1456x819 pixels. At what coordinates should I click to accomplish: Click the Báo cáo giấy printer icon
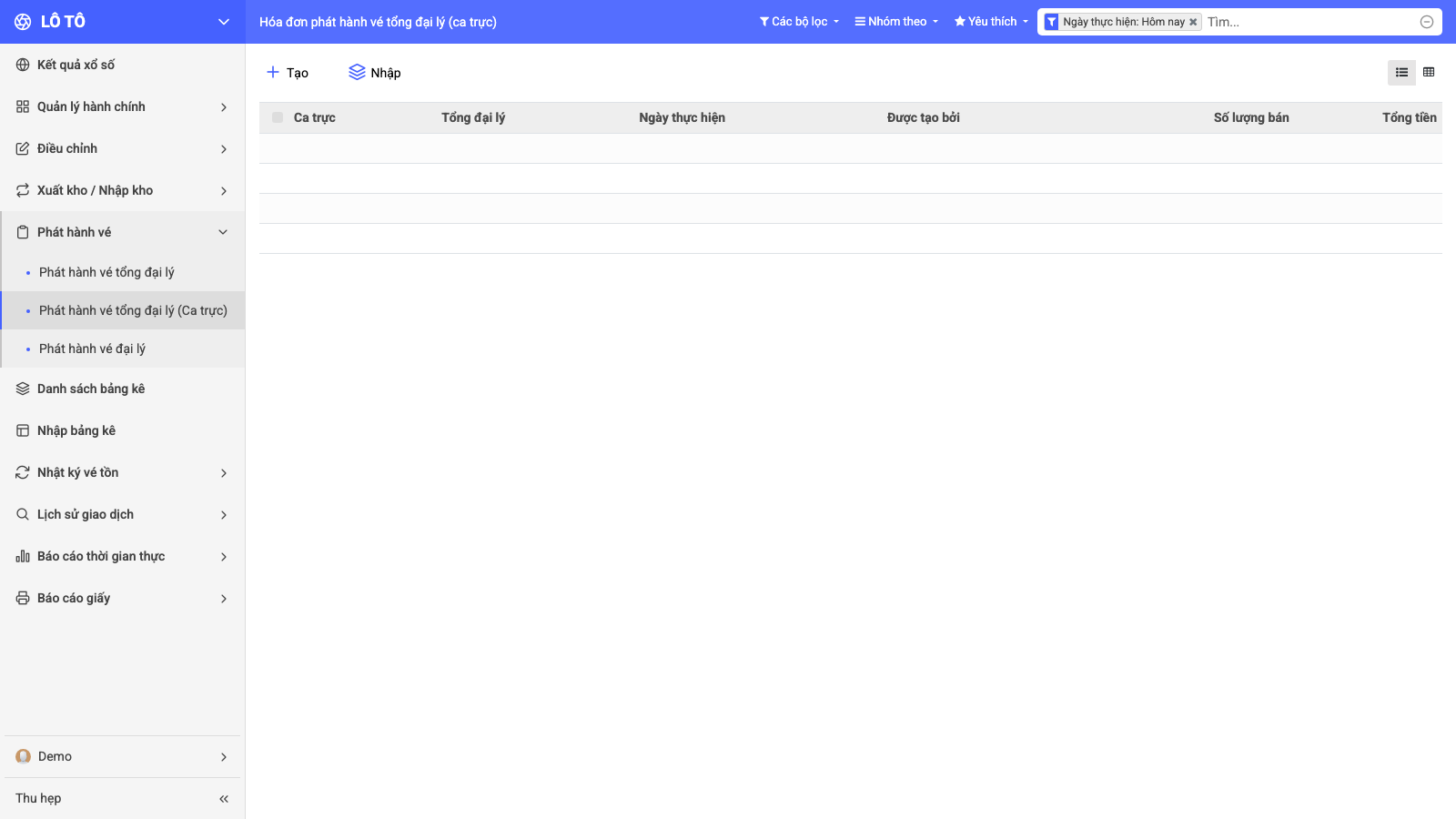click(23, 598)
